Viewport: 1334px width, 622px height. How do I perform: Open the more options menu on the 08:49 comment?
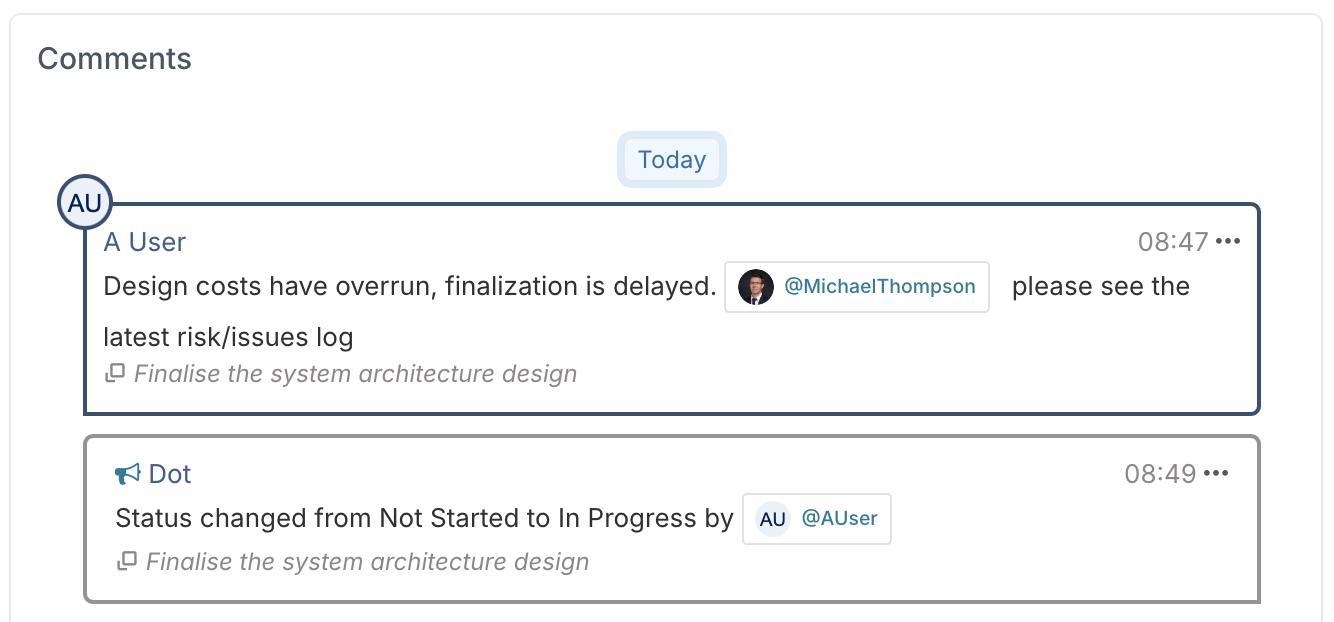pos(1216,474)
